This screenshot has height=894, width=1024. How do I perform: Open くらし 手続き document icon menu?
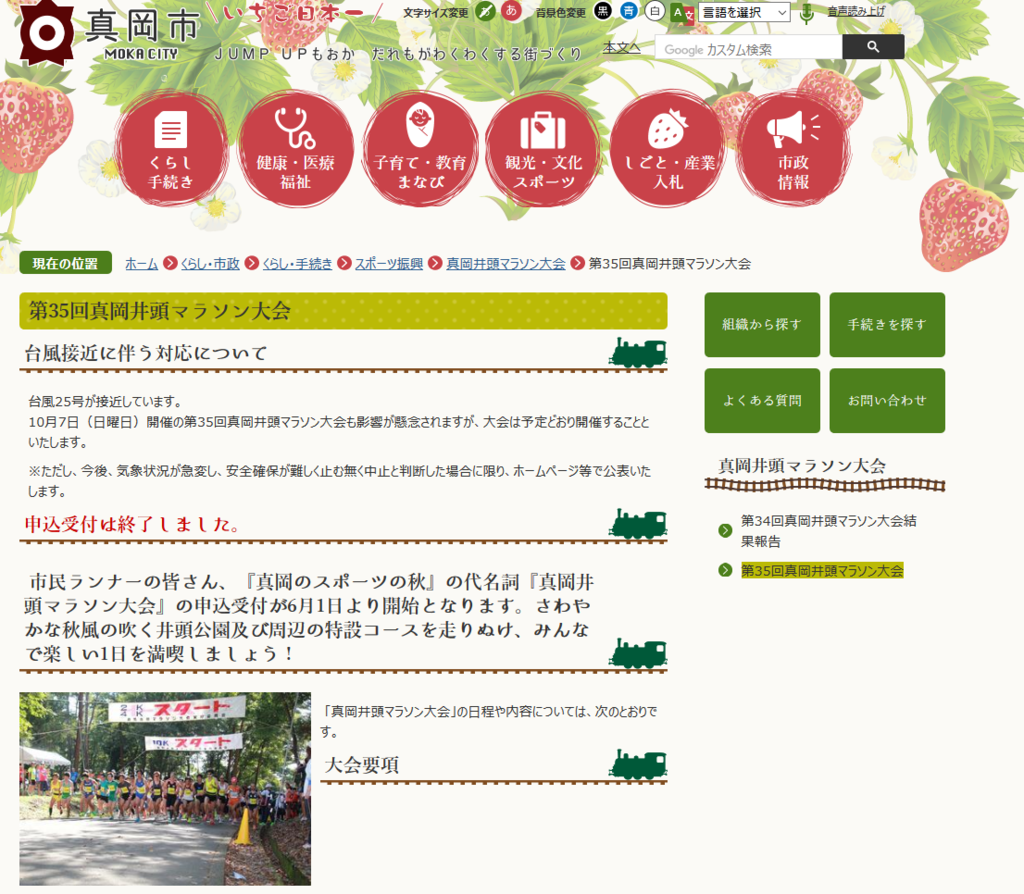(x=171, y=149)
